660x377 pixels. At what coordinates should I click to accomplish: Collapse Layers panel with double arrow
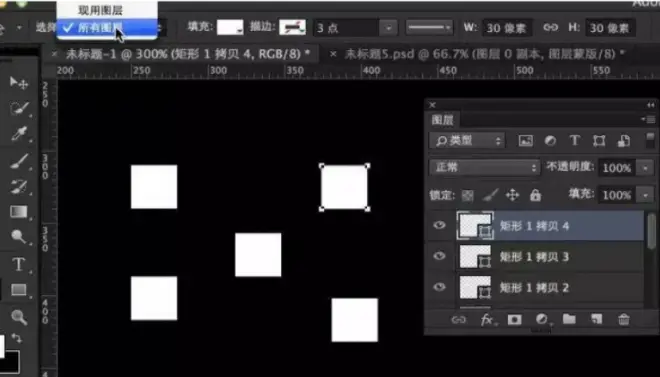coord(651,105)
